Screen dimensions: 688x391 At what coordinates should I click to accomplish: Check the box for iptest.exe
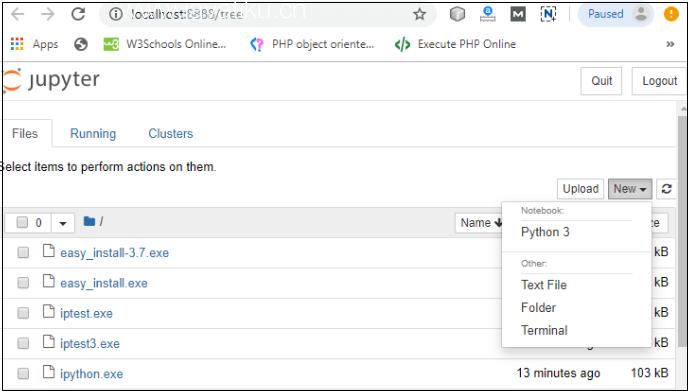(x=23, y=313)
